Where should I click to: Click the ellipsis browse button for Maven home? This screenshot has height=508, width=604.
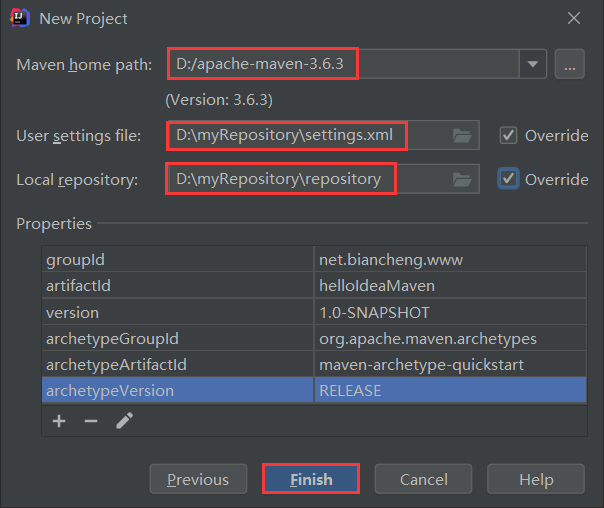(x=570, y=64)
